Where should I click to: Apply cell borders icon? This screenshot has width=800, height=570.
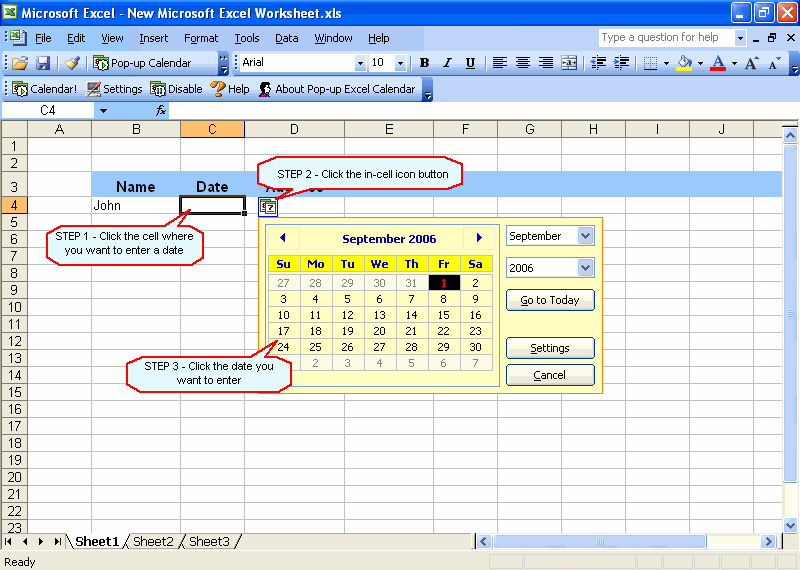click(650, 63)
